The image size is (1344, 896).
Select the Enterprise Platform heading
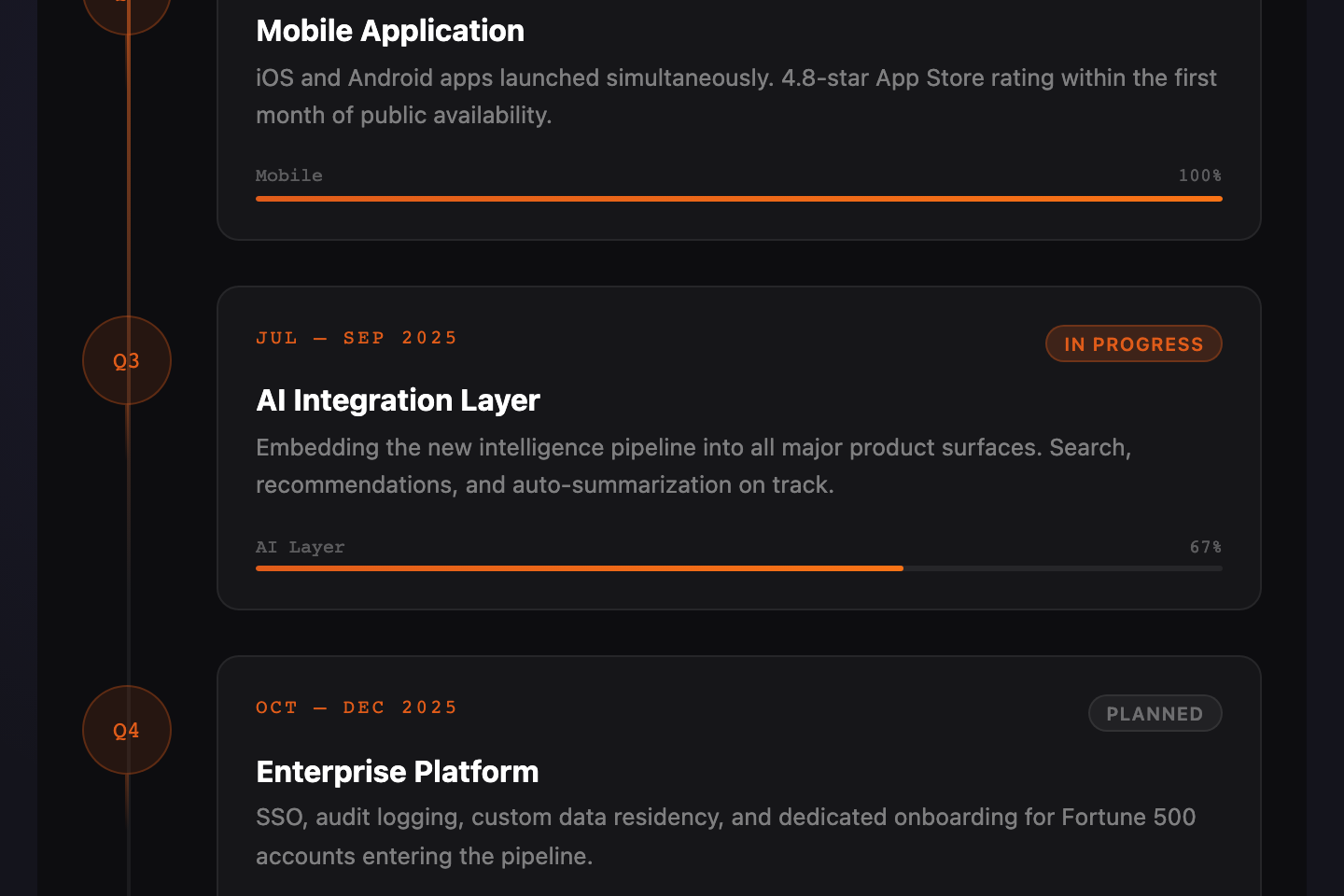coord(398,772)
